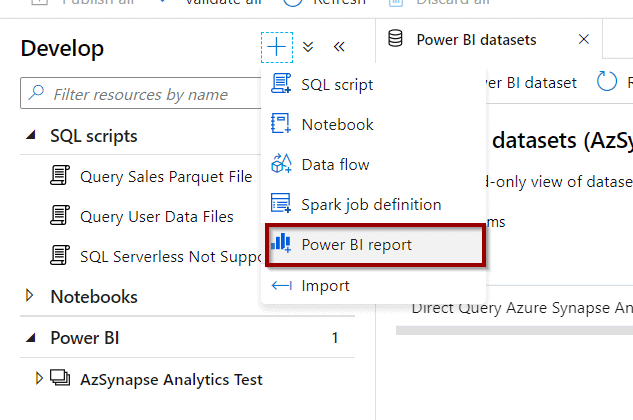Close the Power BI datasets tab
633x420 pixels.
coord(584,39)
